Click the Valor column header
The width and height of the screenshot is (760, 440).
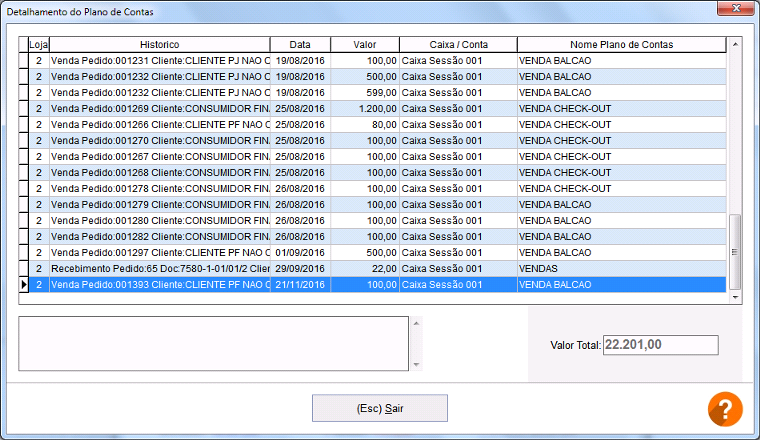point(364,45)
